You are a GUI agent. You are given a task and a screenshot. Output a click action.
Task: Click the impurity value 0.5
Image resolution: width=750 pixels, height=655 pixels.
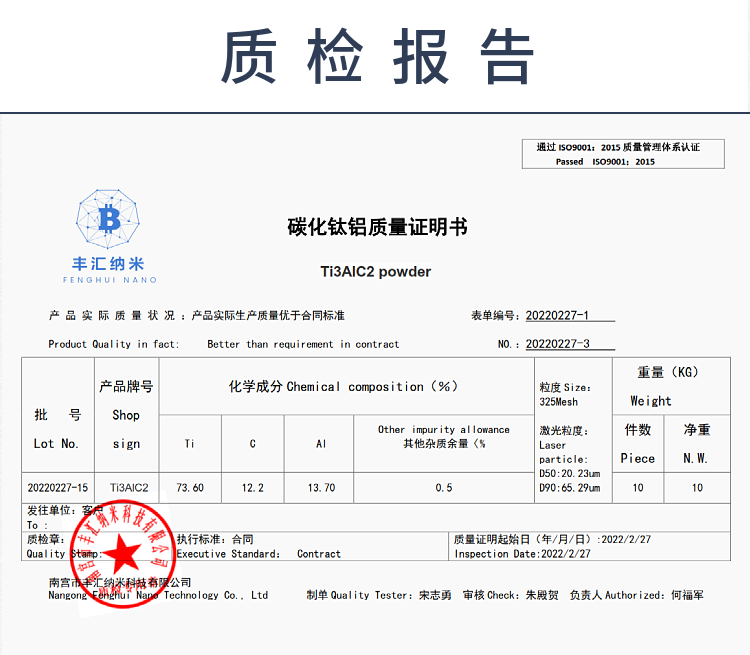443,488
